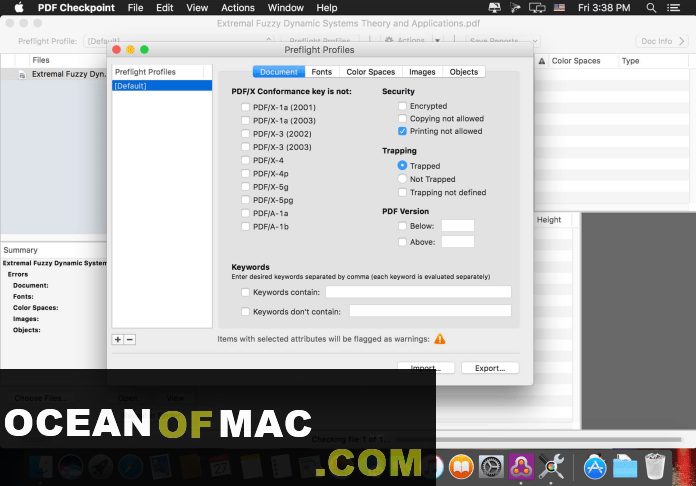Click the PDF Version Below value field
696x486 pixels.
tap(458, 225)
